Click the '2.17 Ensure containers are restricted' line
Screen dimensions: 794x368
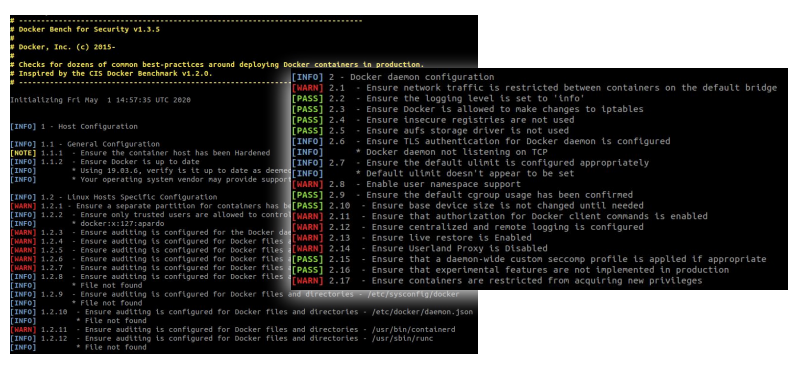point(497,280)
